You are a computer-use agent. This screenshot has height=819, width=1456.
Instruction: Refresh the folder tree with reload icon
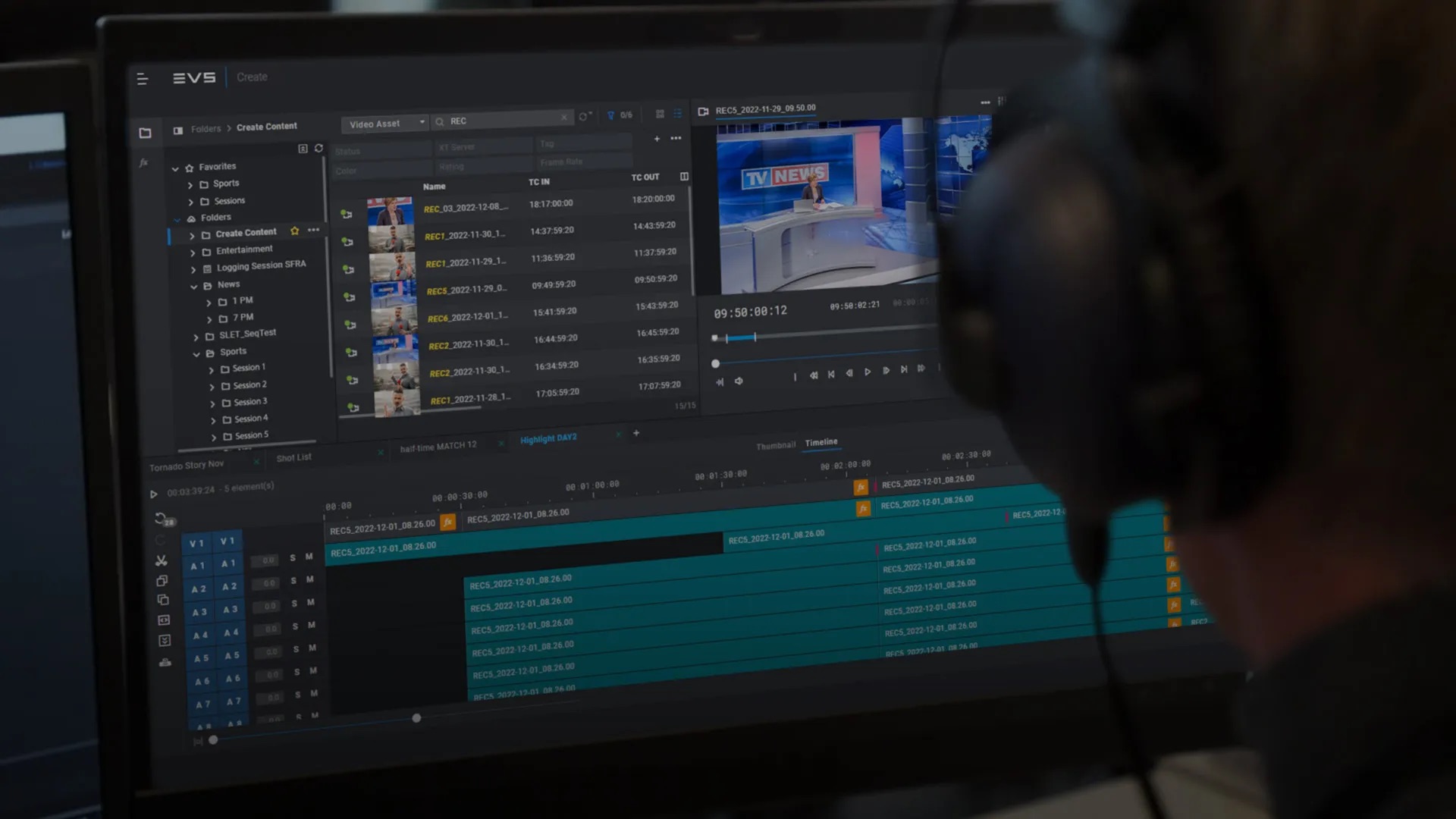[x=318, y=149]
